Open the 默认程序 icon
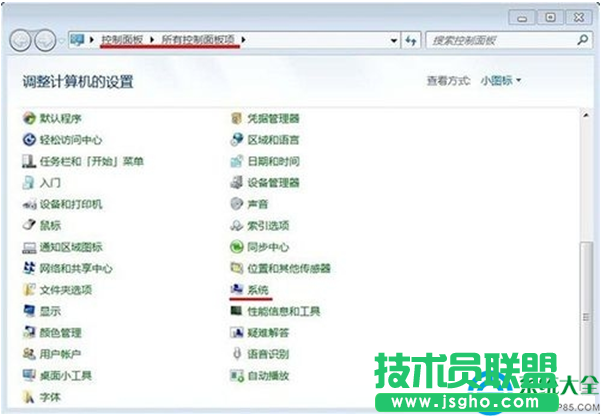The width and height of the screenshot is (602, 418). [x=29, y=118]
